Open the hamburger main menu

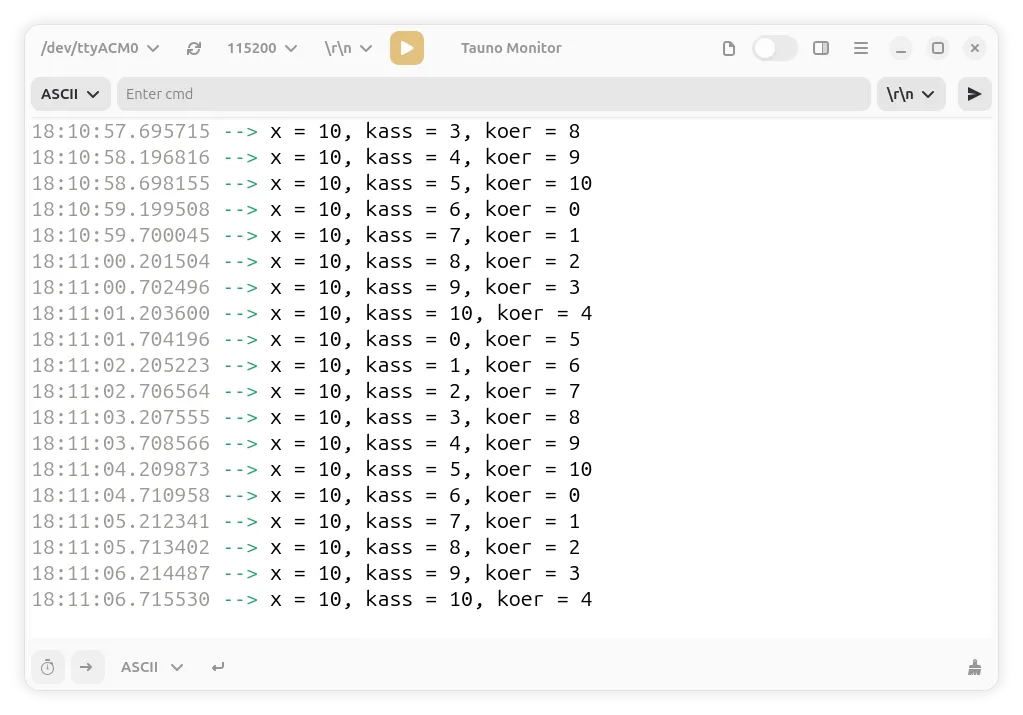(x=861, y=48)
